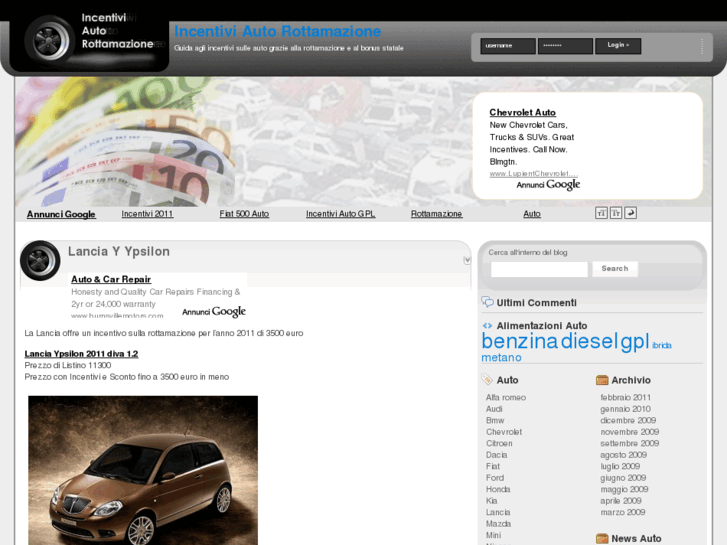Click the Login button
The height and width of the screenshot is (545, 727).
[618, 45]
